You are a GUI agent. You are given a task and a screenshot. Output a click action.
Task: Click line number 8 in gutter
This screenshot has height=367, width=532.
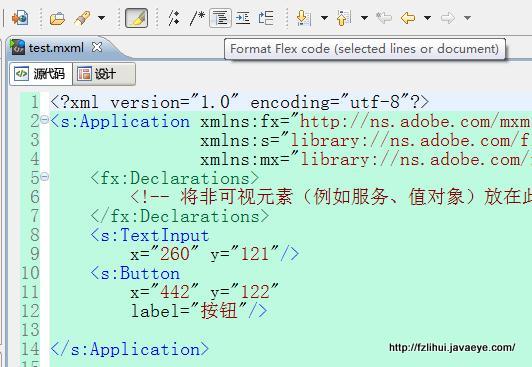(x=35, y=235)
